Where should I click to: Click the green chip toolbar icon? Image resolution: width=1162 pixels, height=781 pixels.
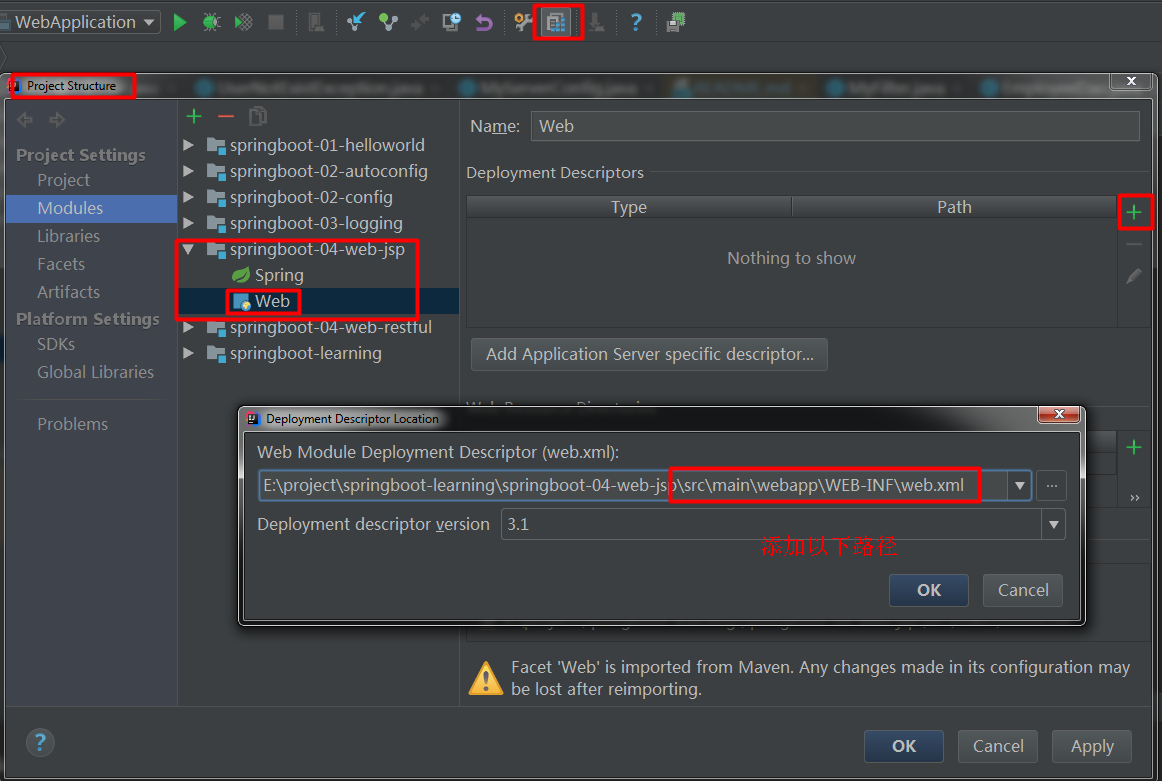[x=676, y=22]
